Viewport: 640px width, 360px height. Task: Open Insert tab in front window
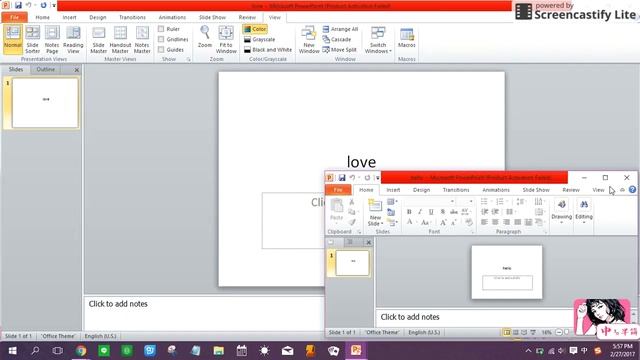(393, 190)
